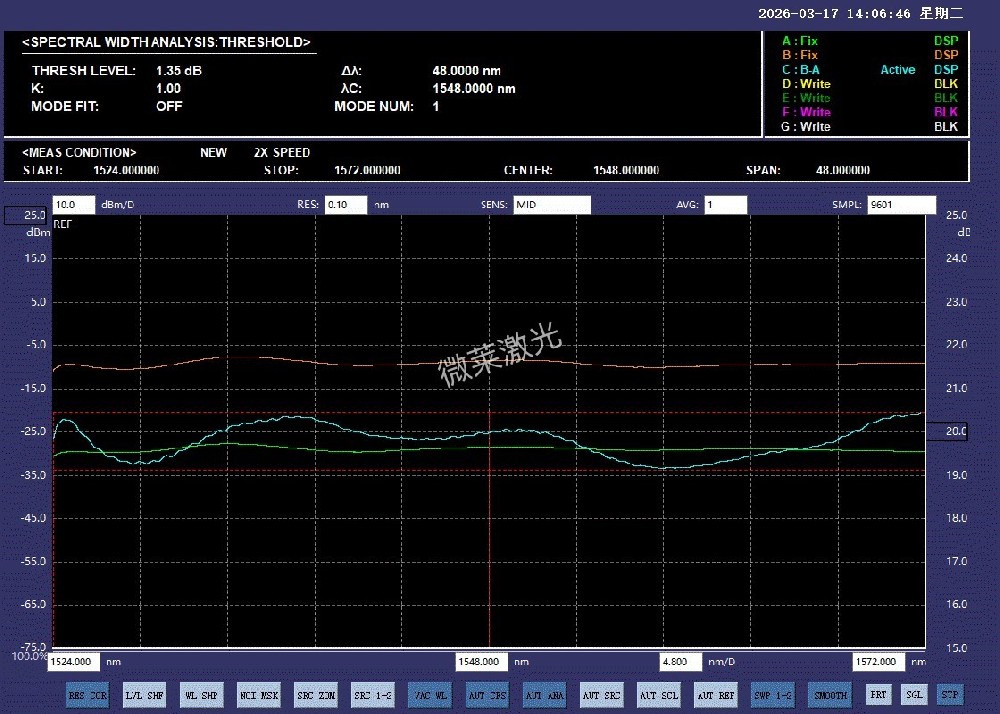
Task: Edit the 10.0 dBm/D level scale field
Action: (x=74, y=205)
